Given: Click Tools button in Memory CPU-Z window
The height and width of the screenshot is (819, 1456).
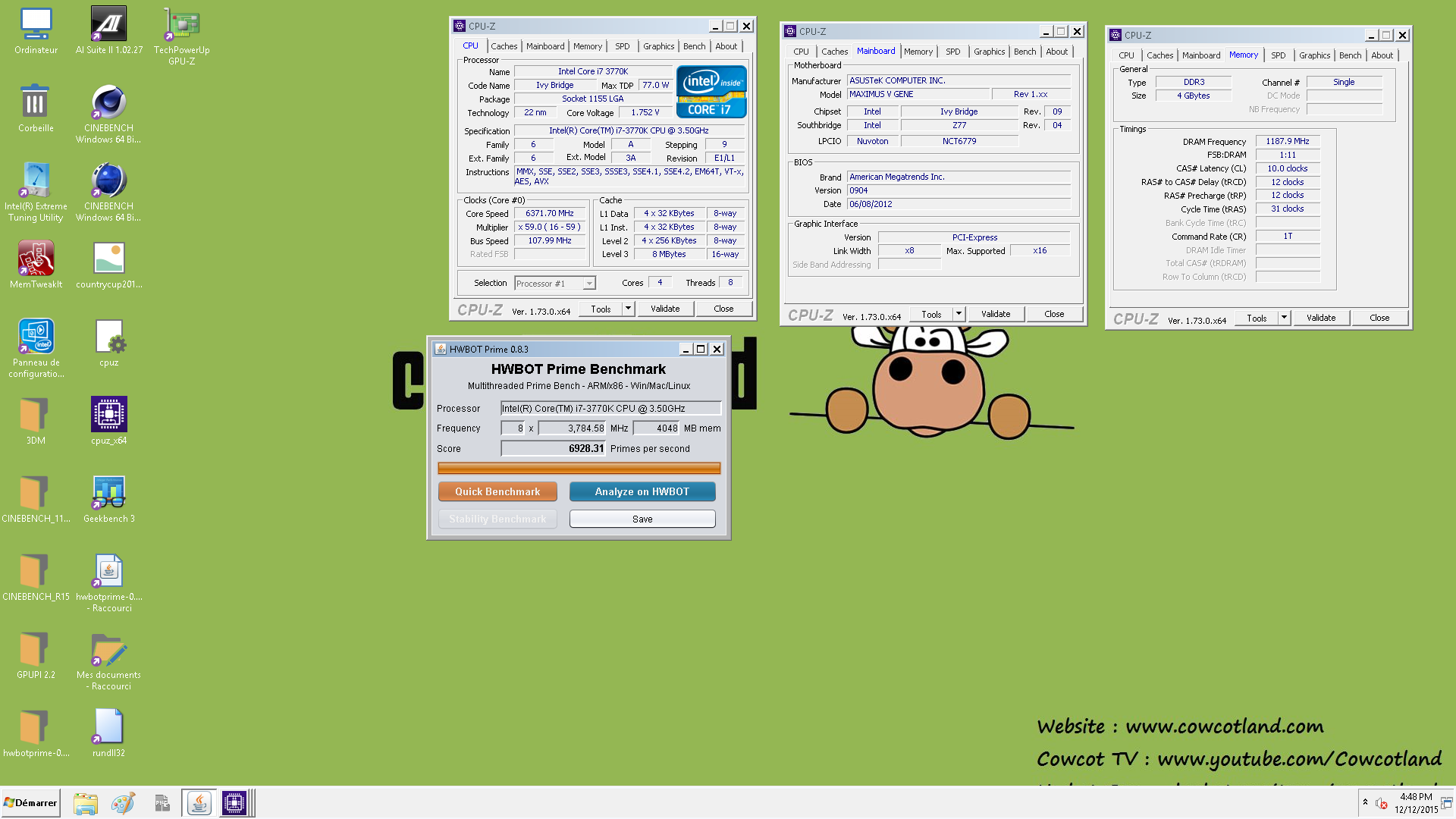Looking at the screenshot, I should 1257,318.
